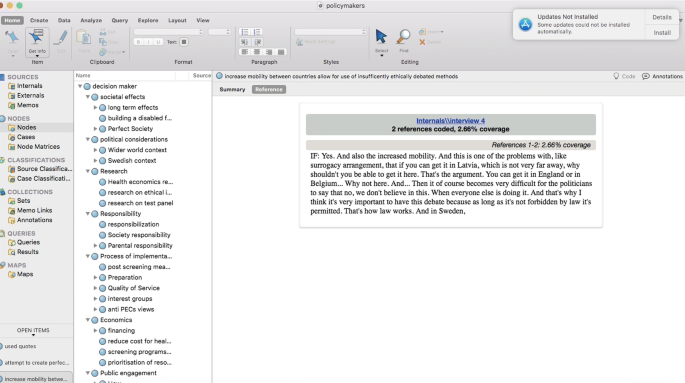Select the Society responsibility node
This screenshot has width=685, height=383.
[x=139, y=235]
